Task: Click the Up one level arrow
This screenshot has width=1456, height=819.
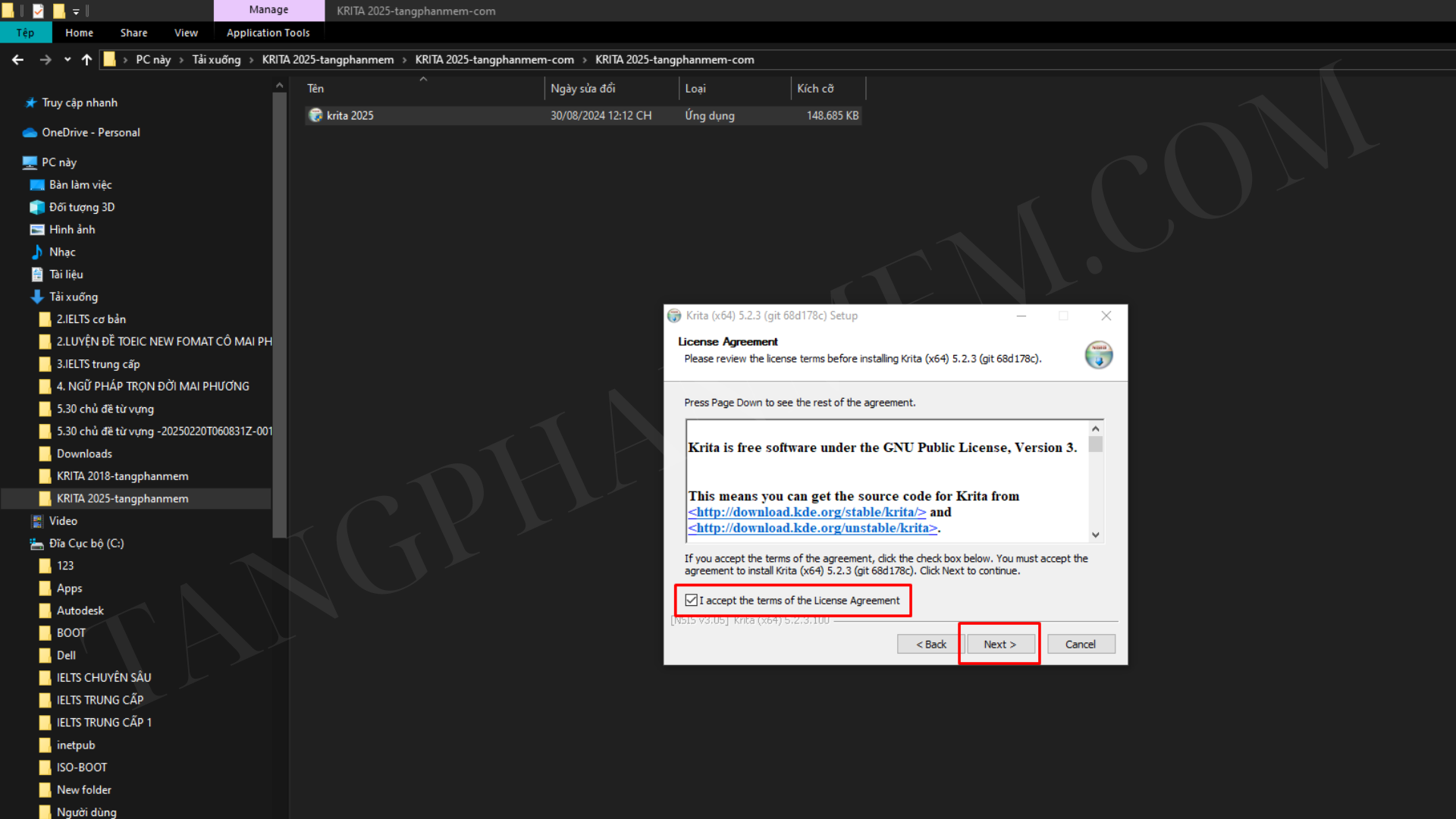Action: coord(86,60)
